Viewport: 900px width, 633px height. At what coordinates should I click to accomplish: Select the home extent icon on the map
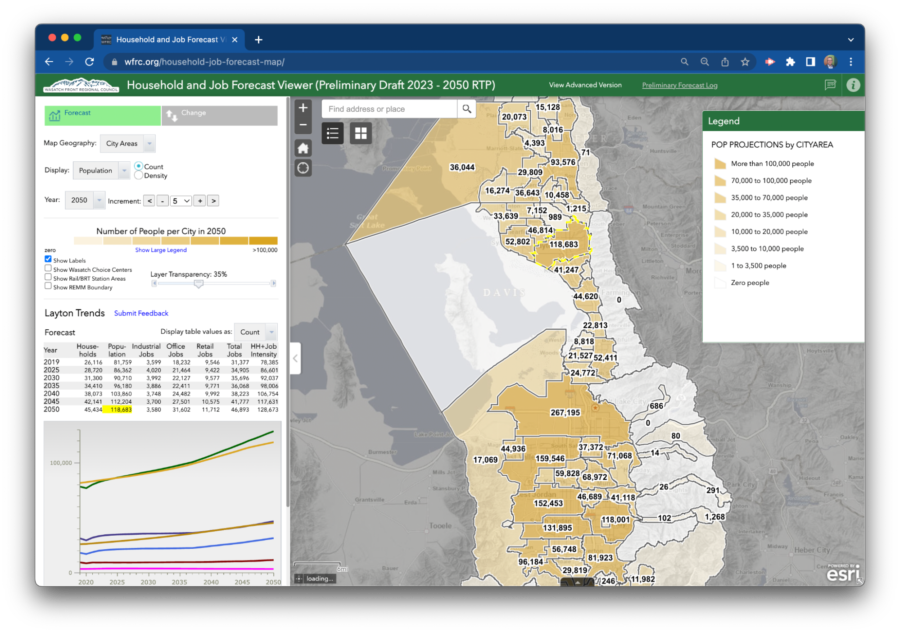point(303,147)
